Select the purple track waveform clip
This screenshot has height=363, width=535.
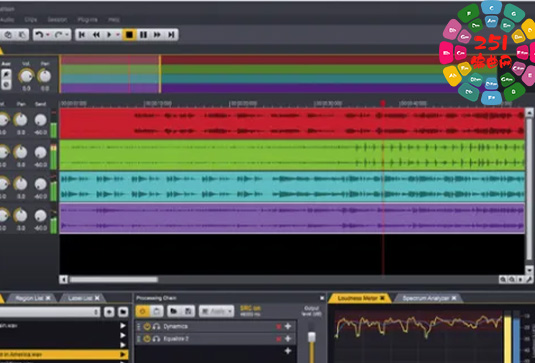292,218
